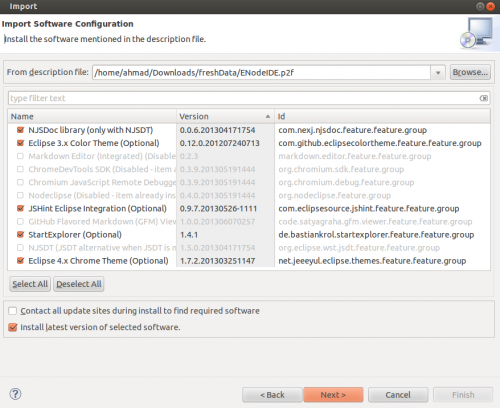Click the Version column sort arrow
This screenshot has width=500, height=408.
coord(268,116)
